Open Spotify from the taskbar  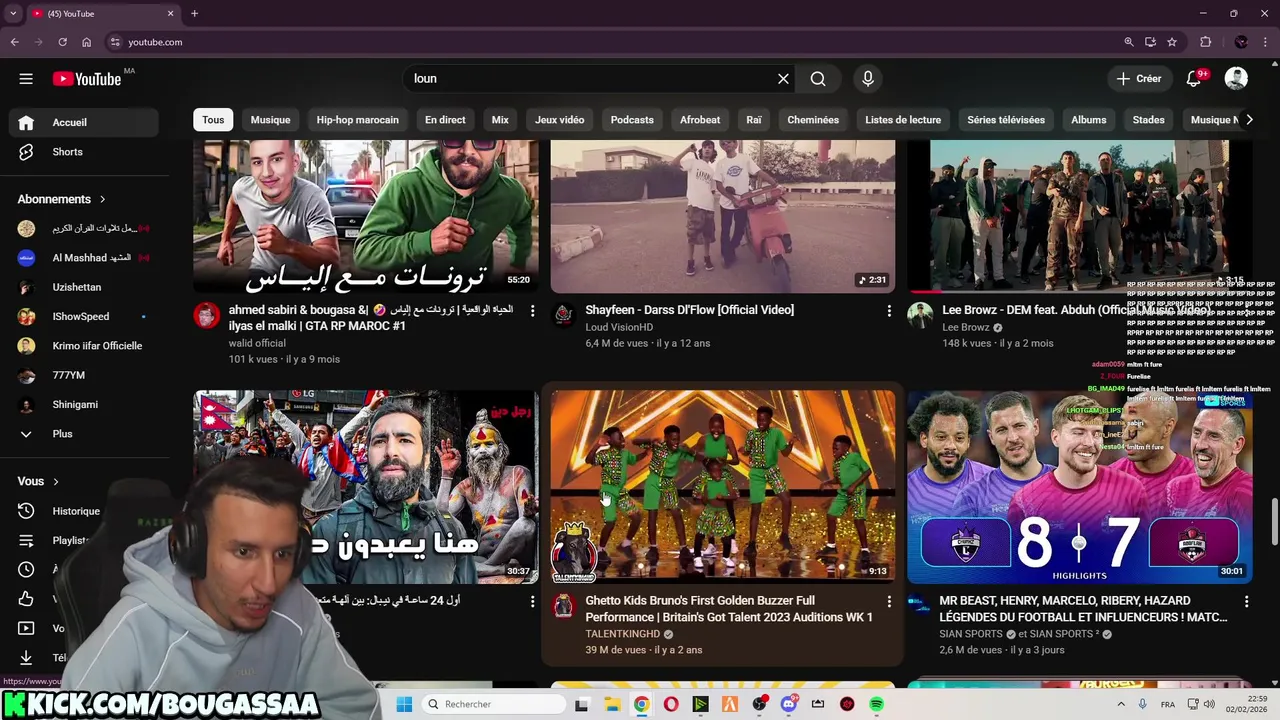click(x=876, y=704)
